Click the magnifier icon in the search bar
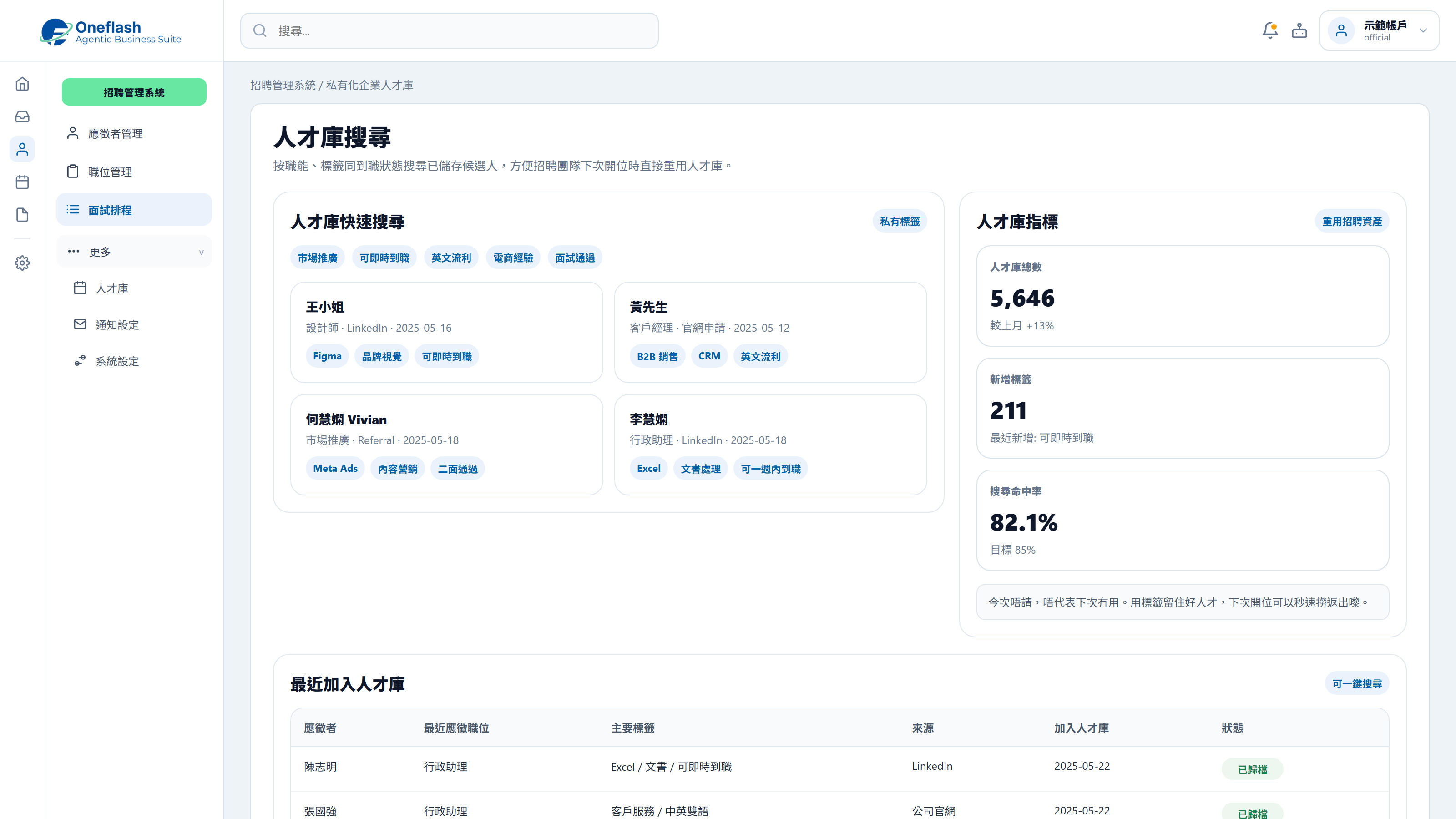 (x=260, y=30)
